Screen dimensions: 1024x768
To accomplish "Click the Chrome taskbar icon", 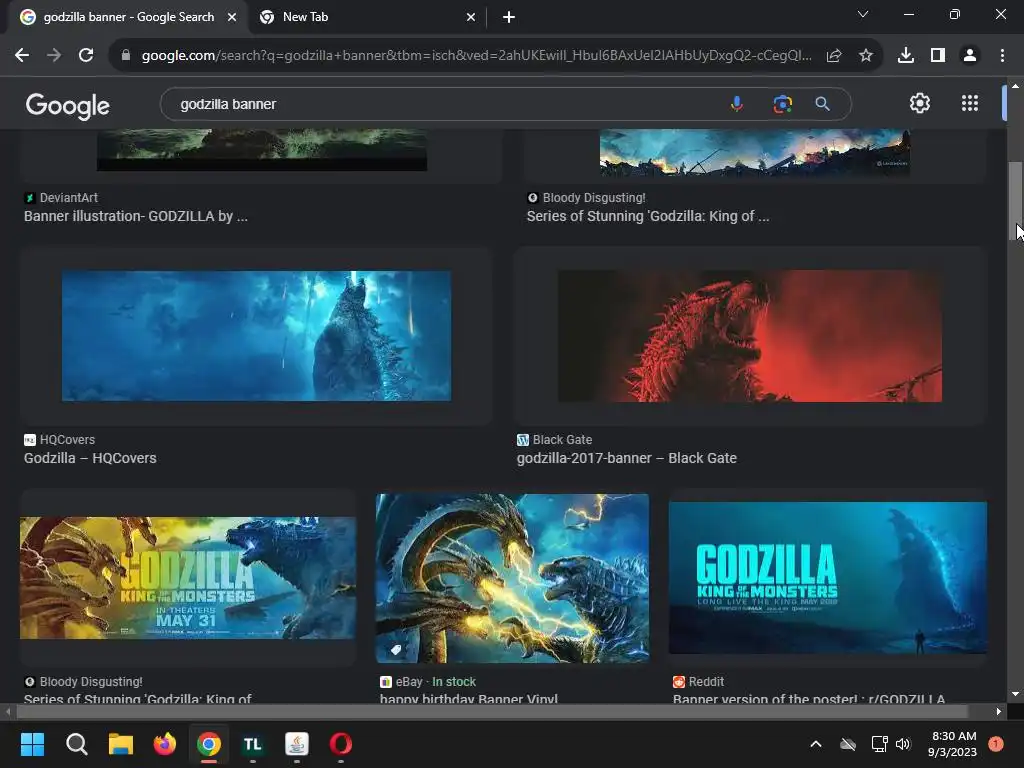I will [x=209, y=744].
